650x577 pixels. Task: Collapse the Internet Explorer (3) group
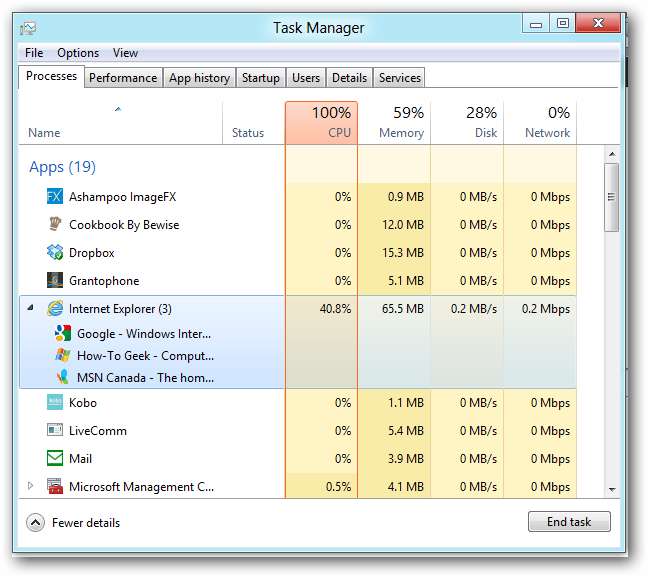30,308
